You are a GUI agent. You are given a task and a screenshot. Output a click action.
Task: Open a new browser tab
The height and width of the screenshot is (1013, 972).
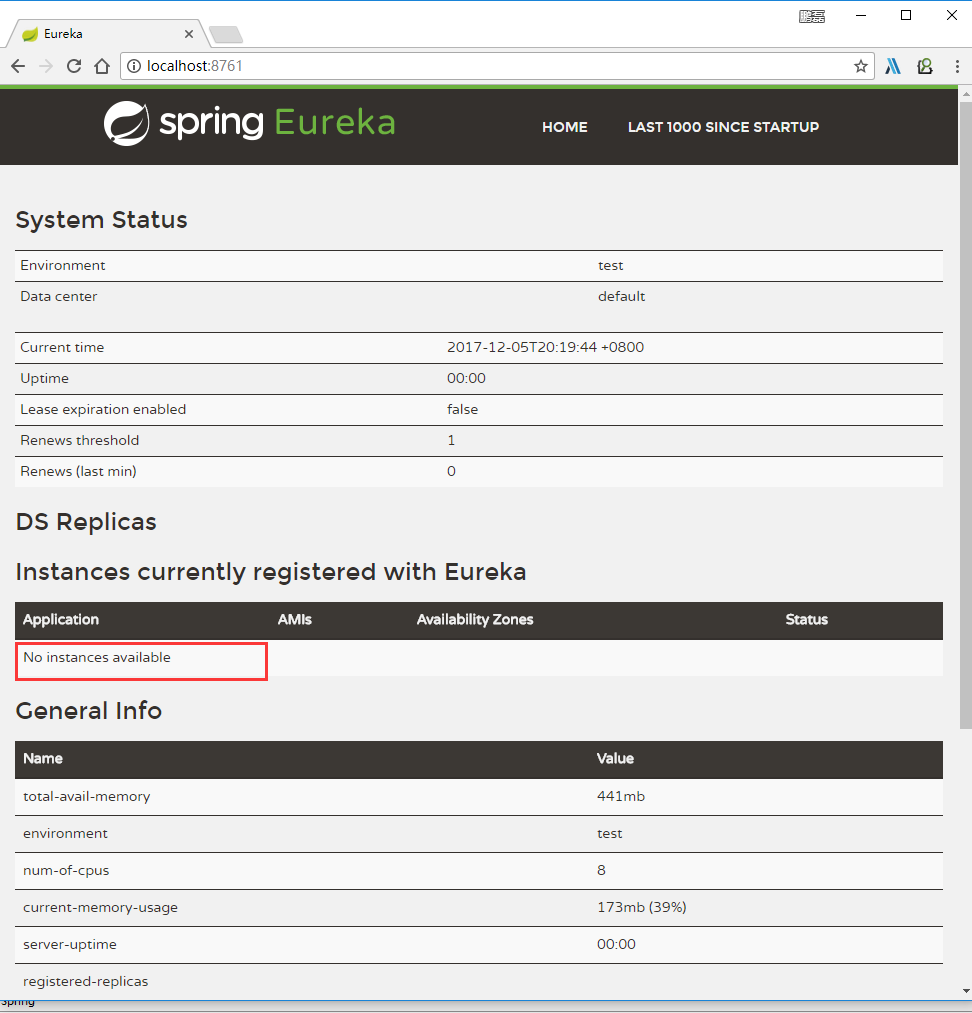(x=226, y=35)
